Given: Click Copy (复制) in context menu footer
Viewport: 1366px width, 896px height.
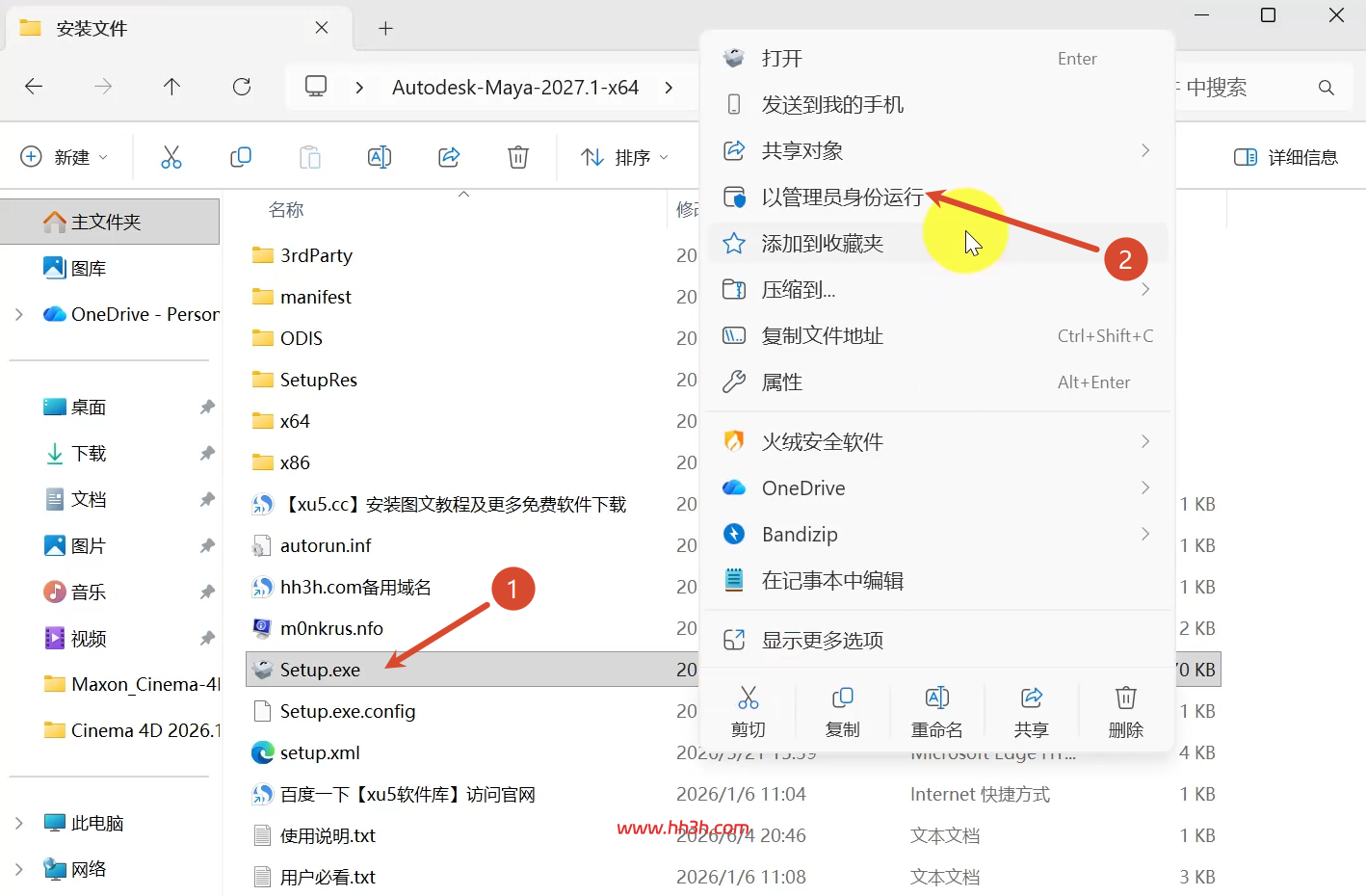Looking at the screenshot, I should coord(843,712).
